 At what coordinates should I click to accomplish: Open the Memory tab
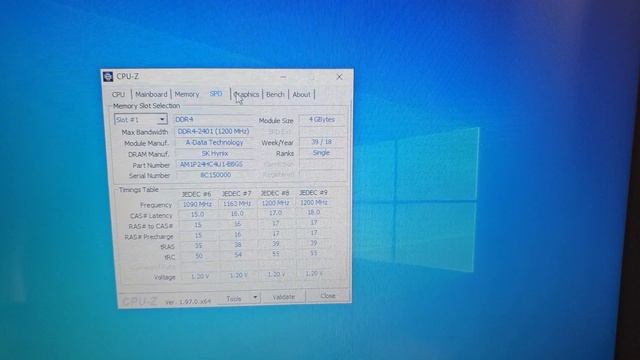click(x=187, y=94)
